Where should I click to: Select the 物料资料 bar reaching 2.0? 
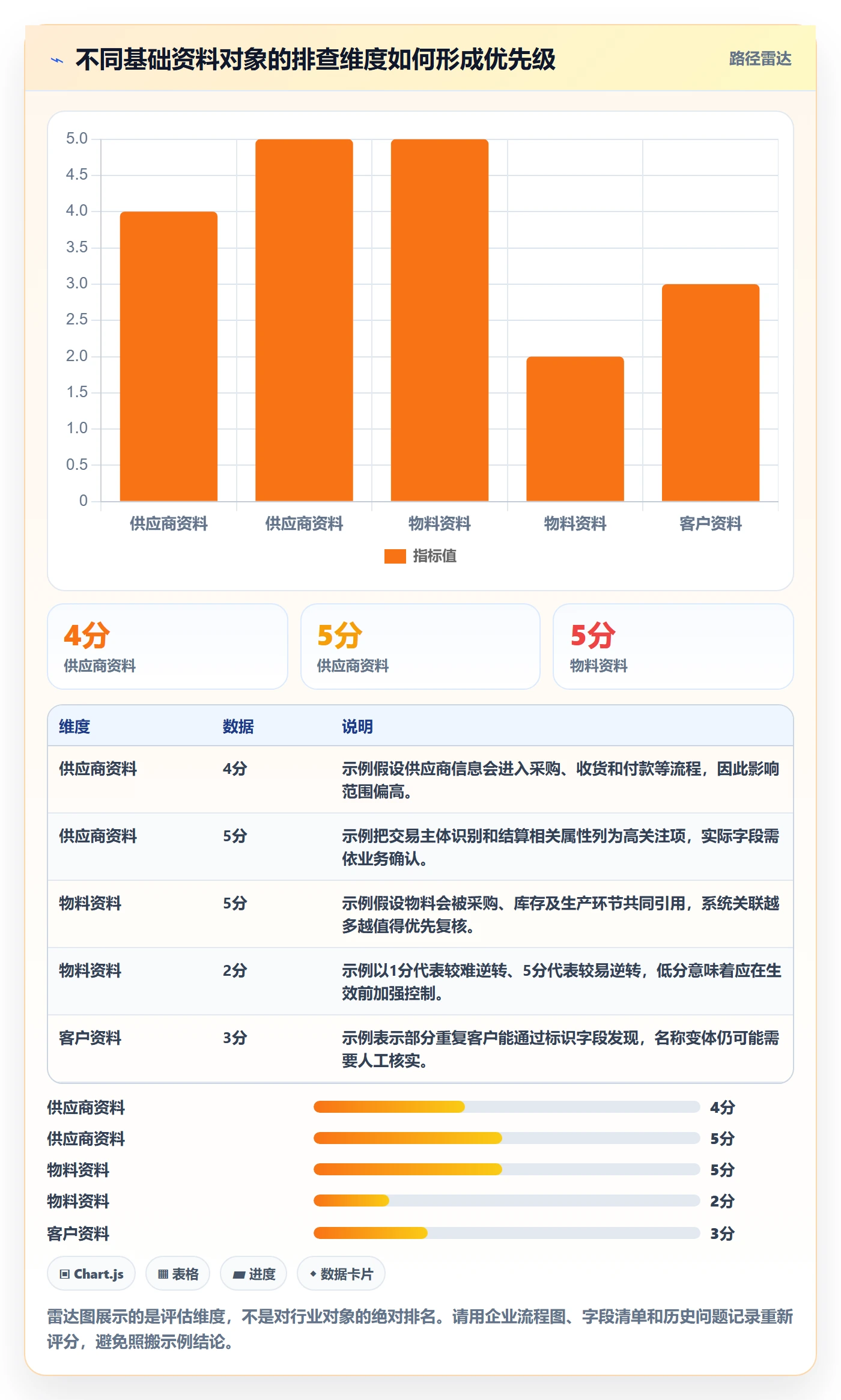point(575,429)
